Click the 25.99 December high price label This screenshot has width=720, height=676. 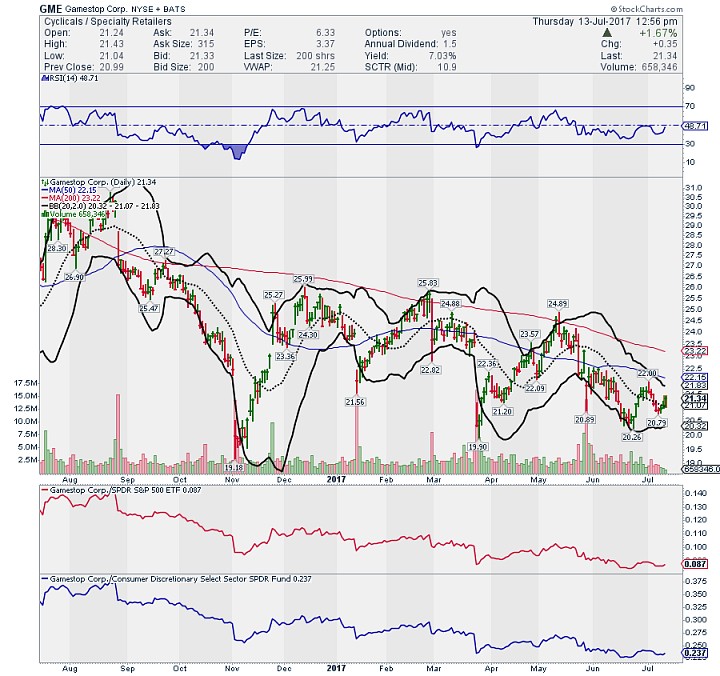303,279
